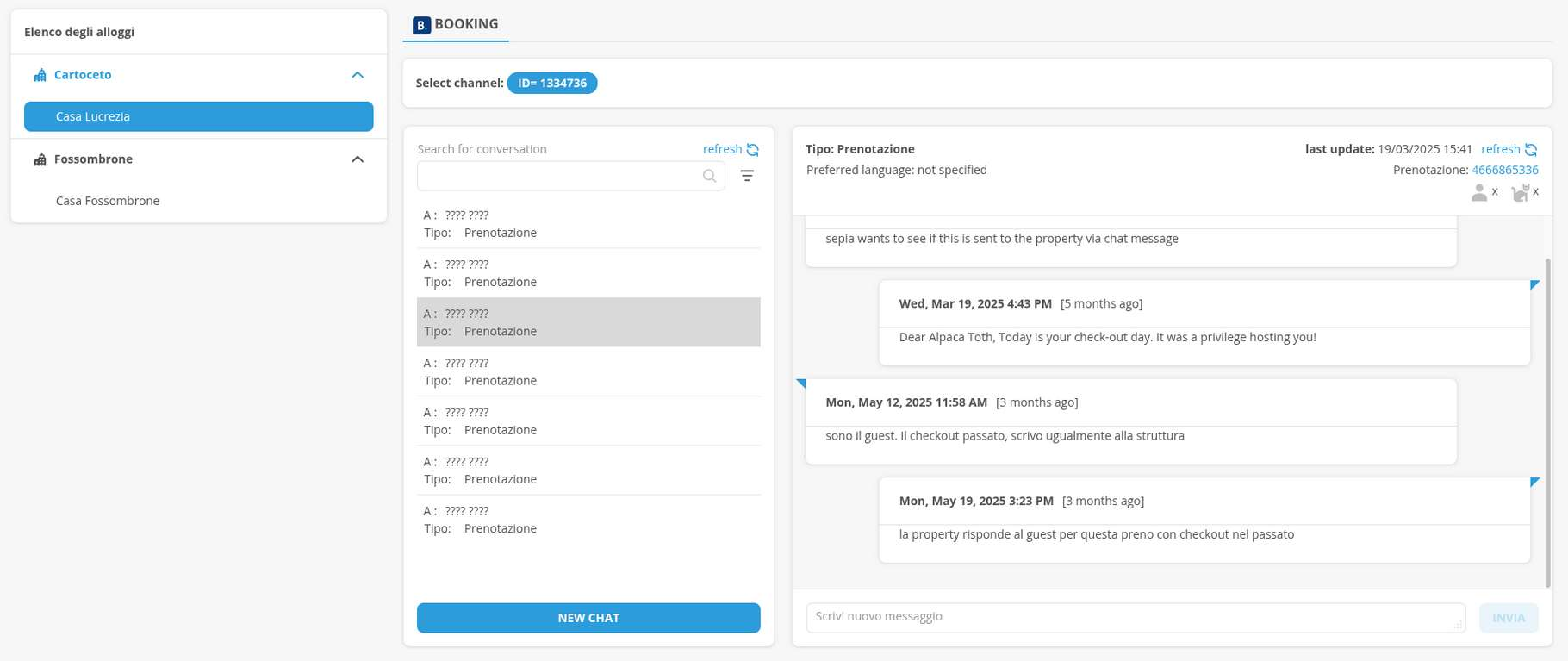Open the conversation filter icon
Viewport: 1568px width, 661px height.
tap(747, 176)
